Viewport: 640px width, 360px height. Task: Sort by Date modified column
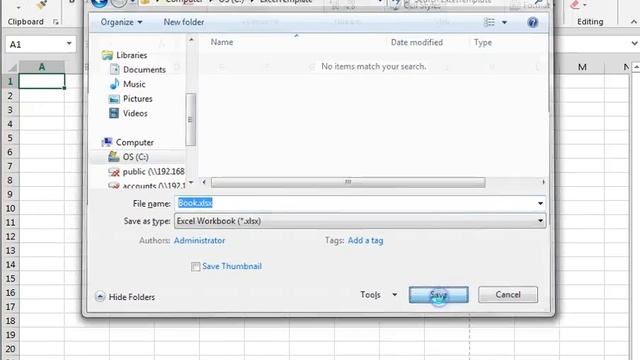(417, 42)
